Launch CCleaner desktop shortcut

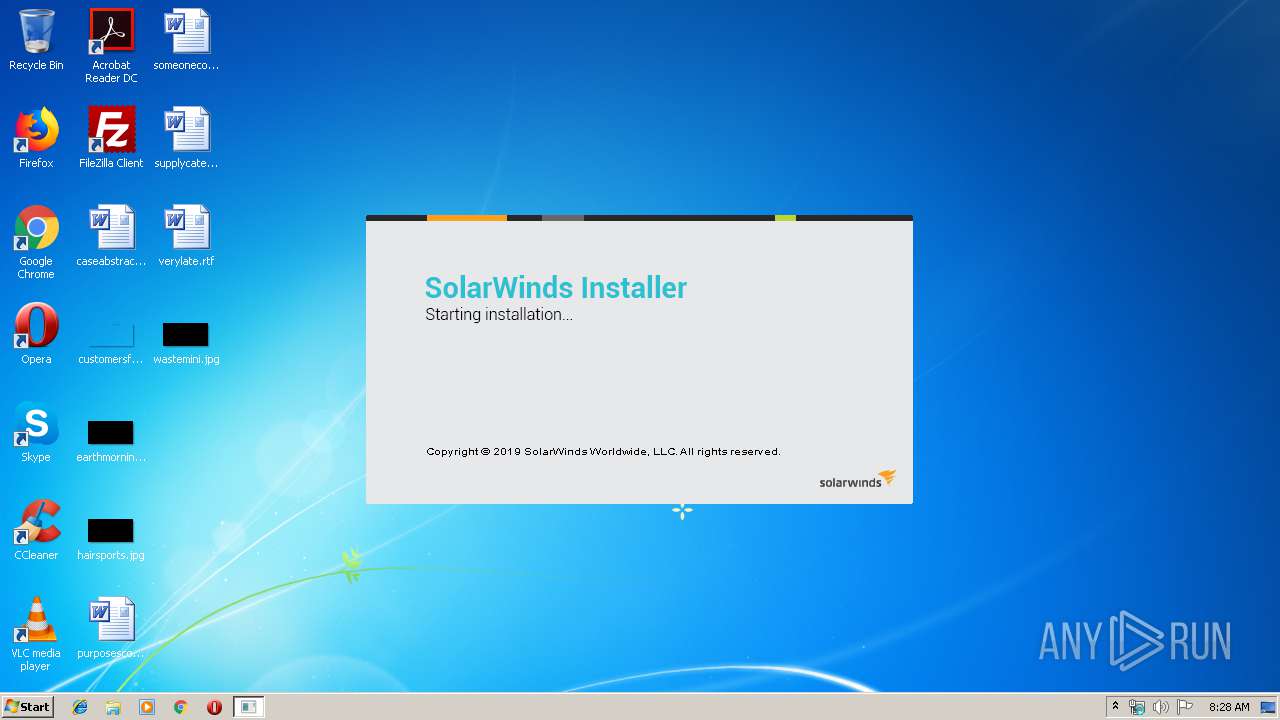pyautogui.click(x=36, y=530)
